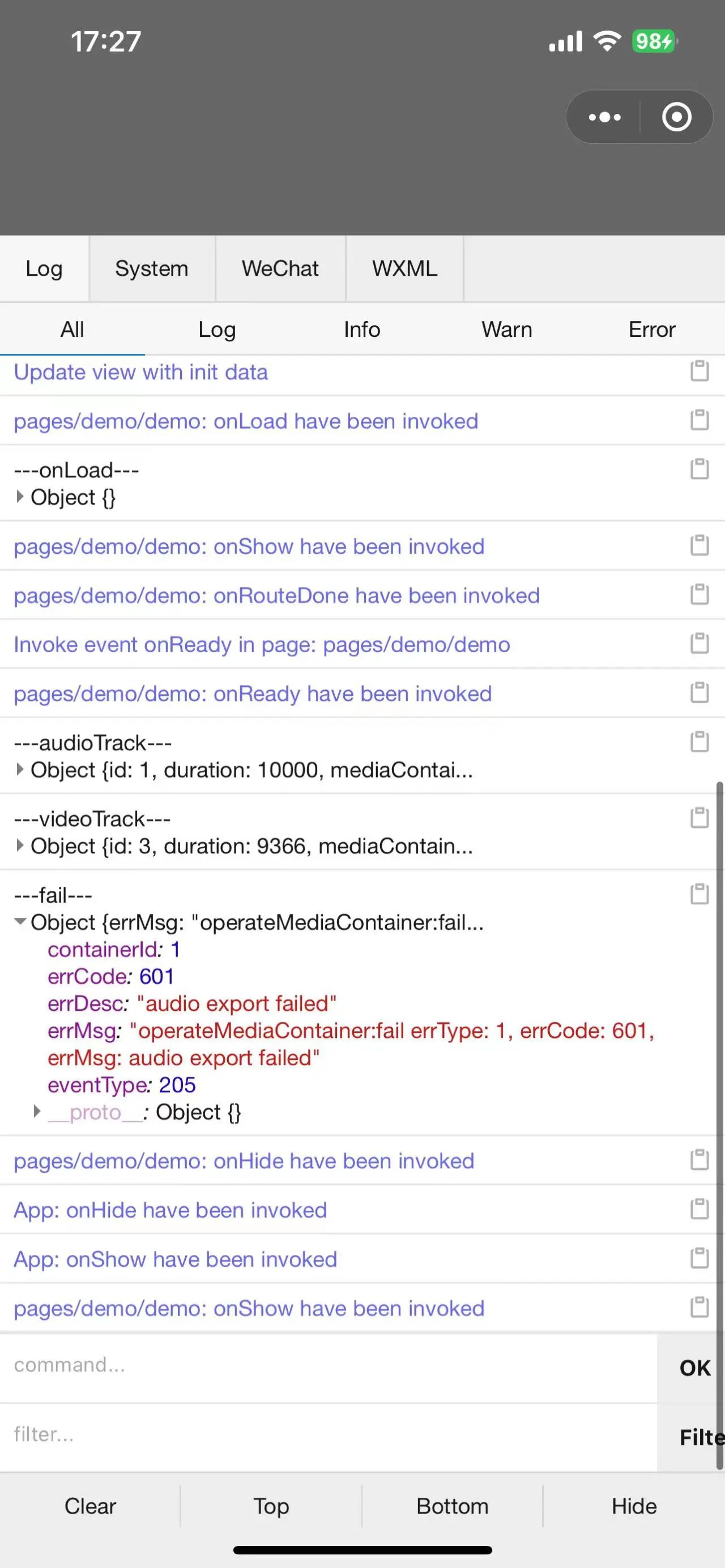
Task: Copy the audioTrack log entry
Action: [699, 741]
